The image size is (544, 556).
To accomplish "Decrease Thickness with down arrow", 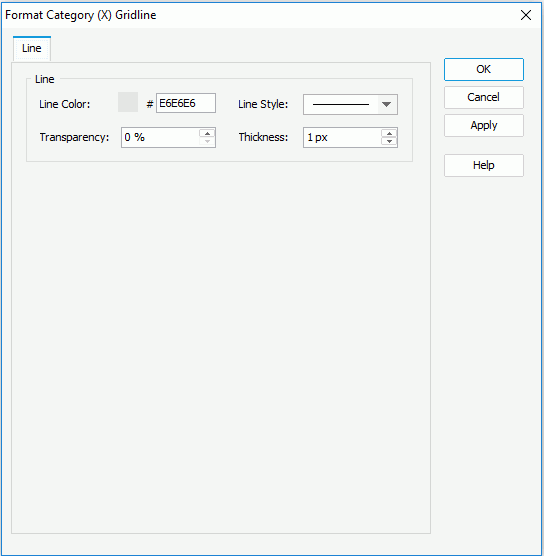I will tap(389, 141).
